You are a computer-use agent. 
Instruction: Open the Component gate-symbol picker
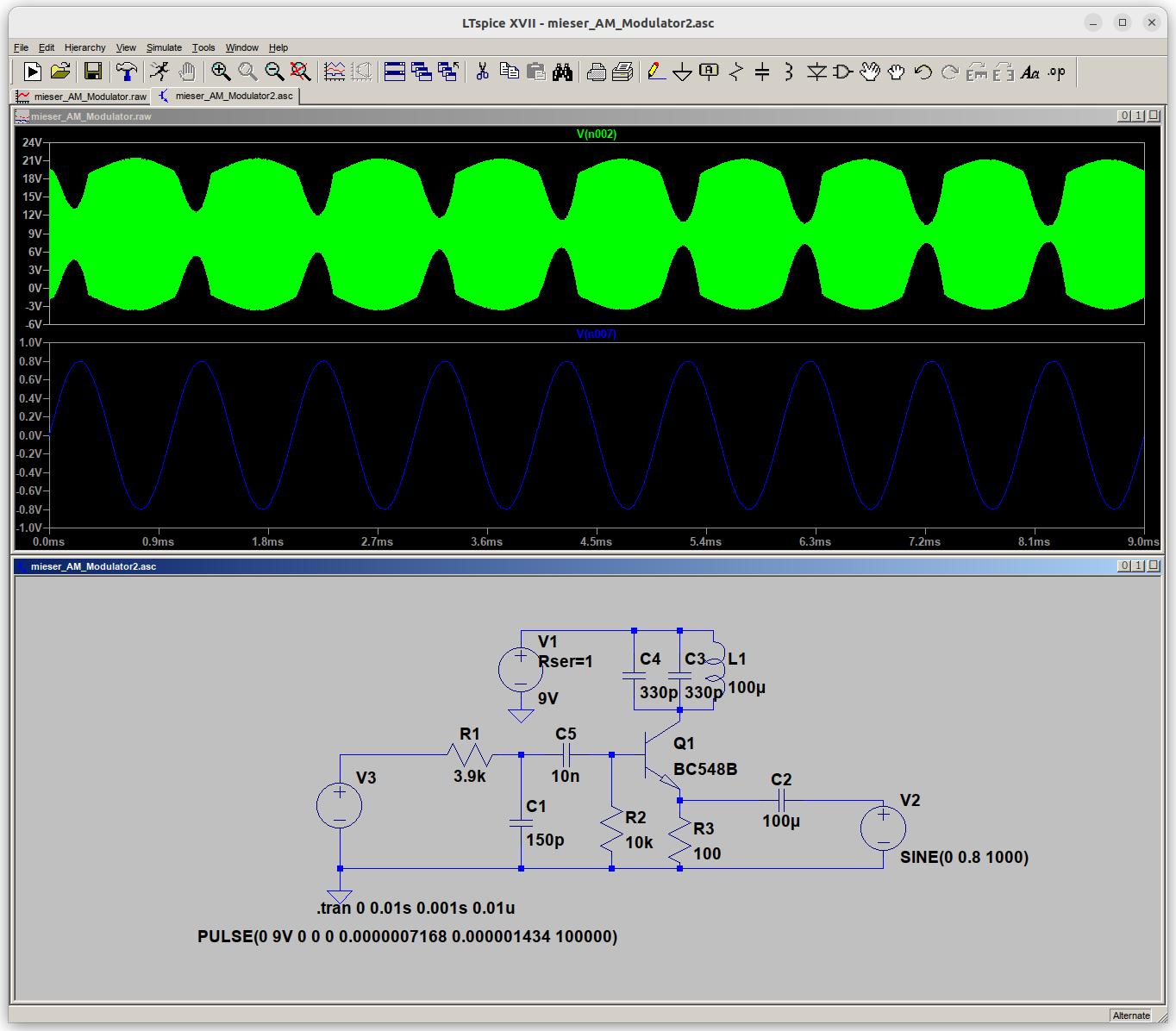tap(843, 72)
